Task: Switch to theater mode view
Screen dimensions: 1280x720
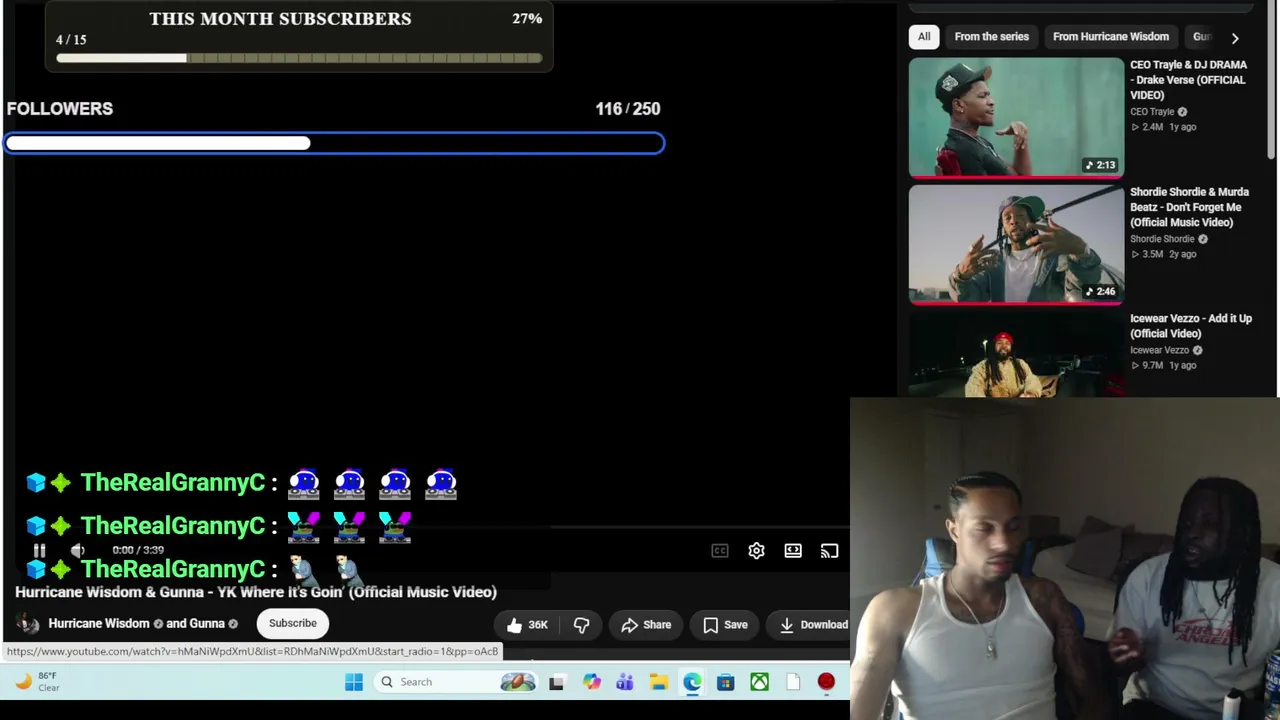Action: click(793, 551)
